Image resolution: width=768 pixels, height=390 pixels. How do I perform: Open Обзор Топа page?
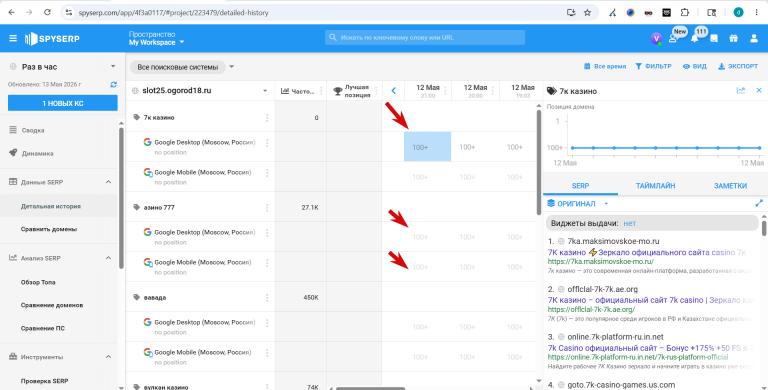[38, 282]
